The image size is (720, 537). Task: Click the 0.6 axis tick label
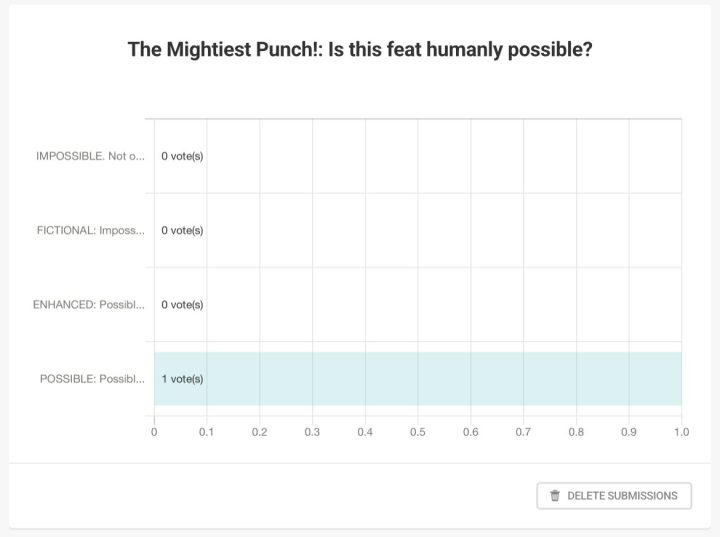pos(471,432)
